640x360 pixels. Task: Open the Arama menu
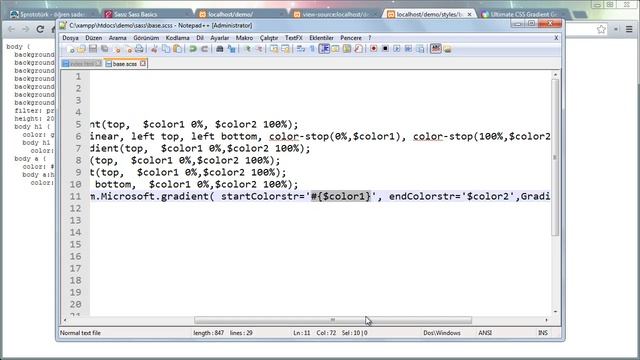click(118, 38)
